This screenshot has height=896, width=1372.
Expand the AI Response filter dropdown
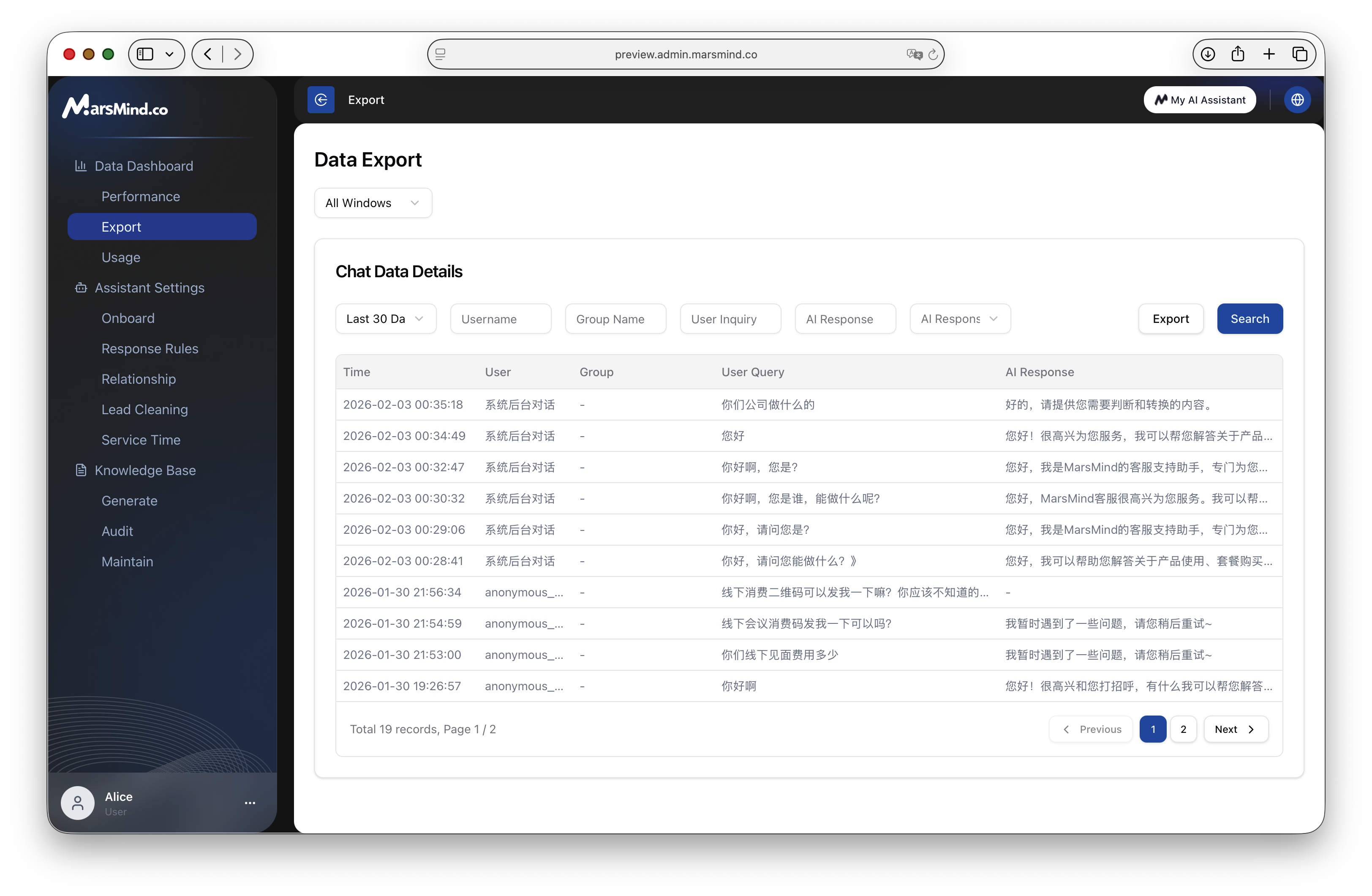[959, 319]
